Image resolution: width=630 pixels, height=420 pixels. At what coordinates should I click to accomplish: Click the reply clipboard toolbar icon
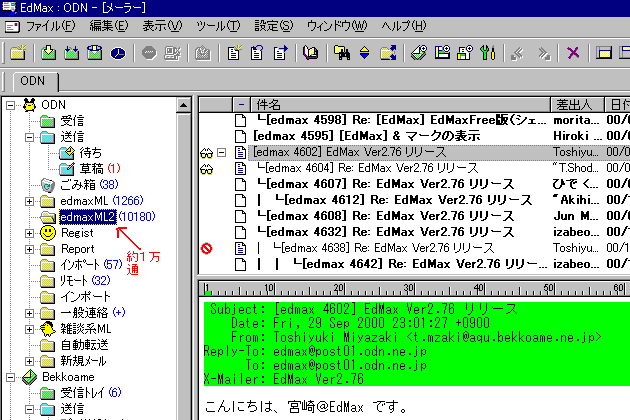tap(257, 53)
